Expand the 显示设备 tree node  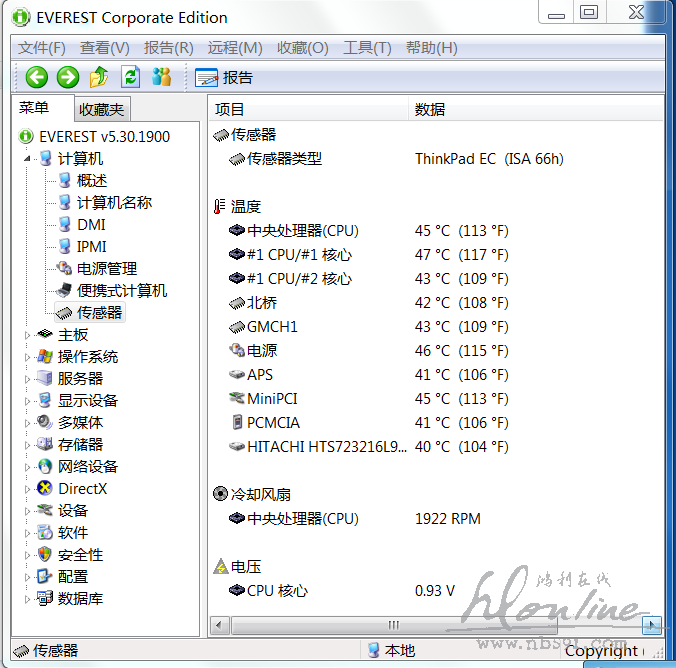[x=27, y=401]
